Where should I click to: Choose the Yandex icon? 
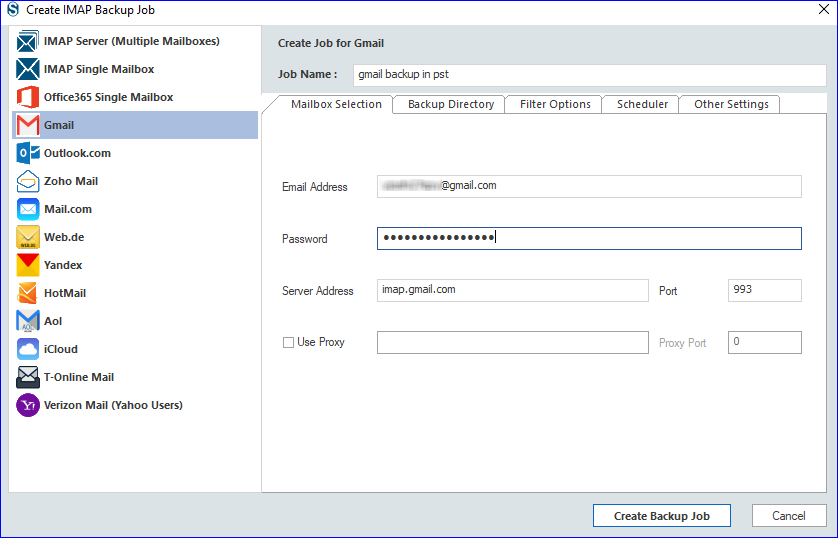click(x=27, y=265)
